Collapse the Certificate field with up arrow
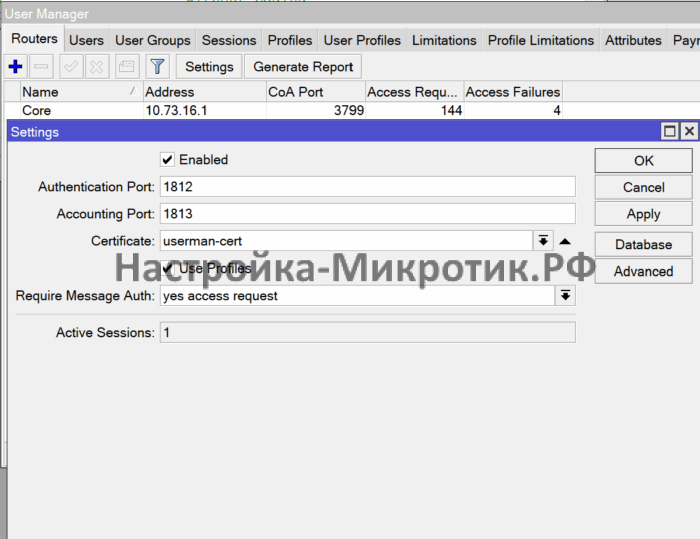The image size is (700, 539). click(565, 242)
